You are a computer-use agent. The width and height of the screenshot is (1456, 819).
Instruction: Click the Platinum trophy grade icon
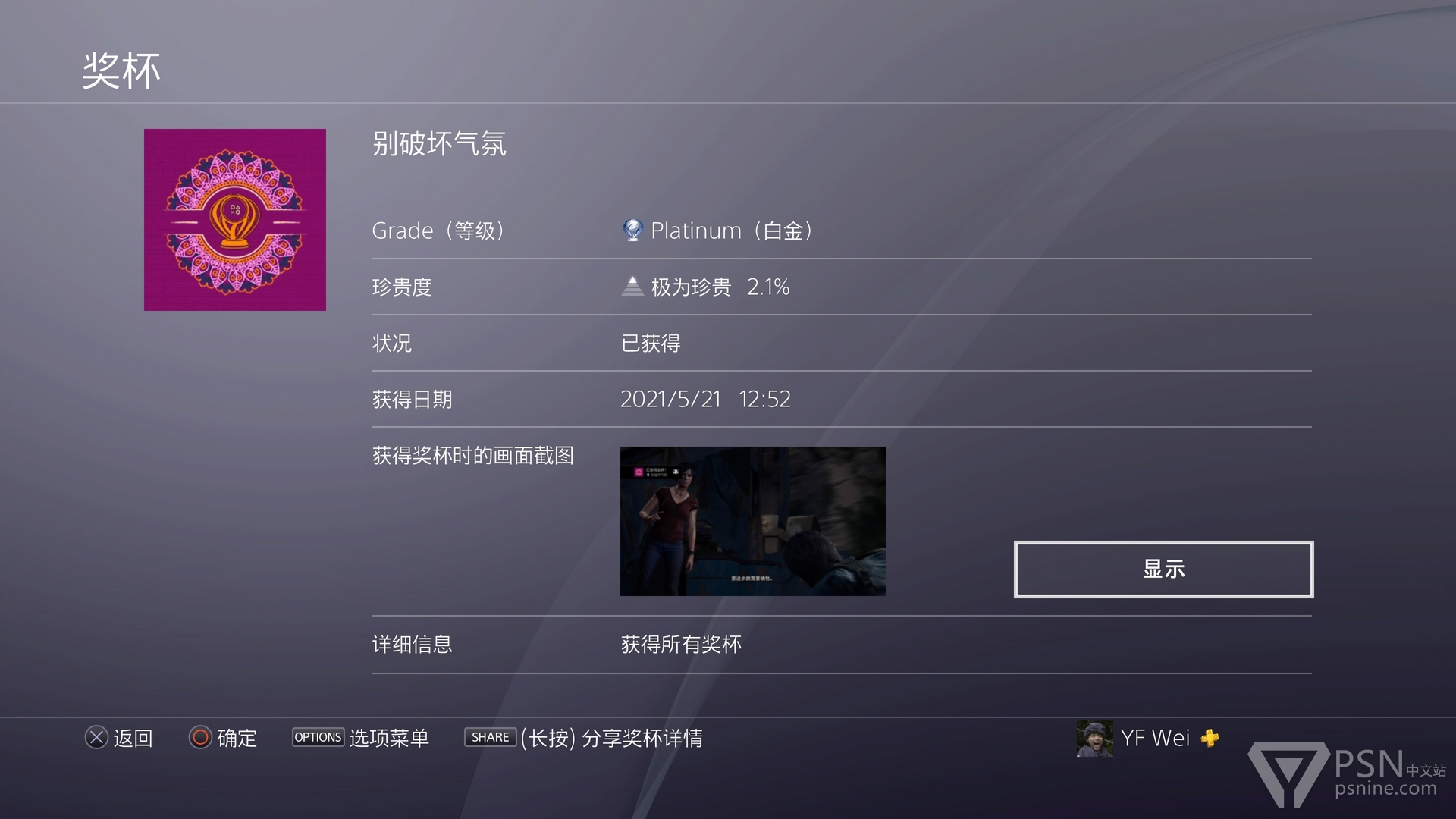[x=632, y=230]
